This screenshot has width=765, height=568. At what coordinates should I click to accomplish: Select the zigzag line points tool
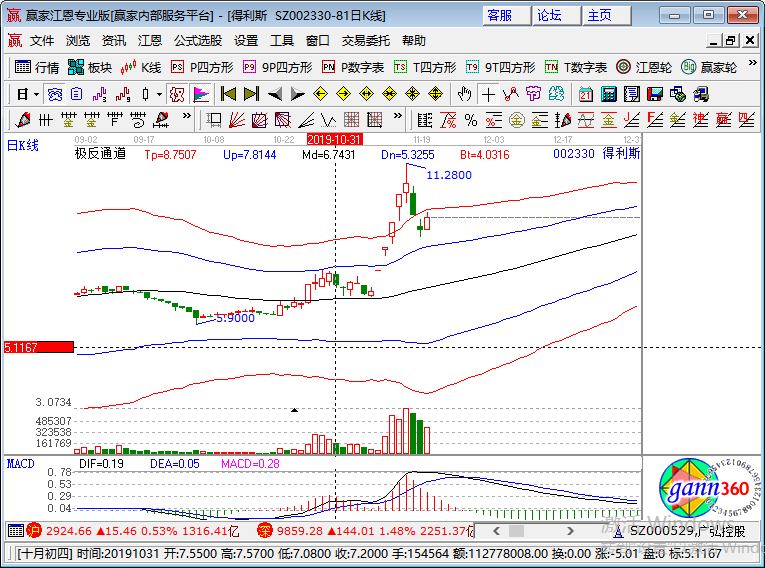[511, 94]
